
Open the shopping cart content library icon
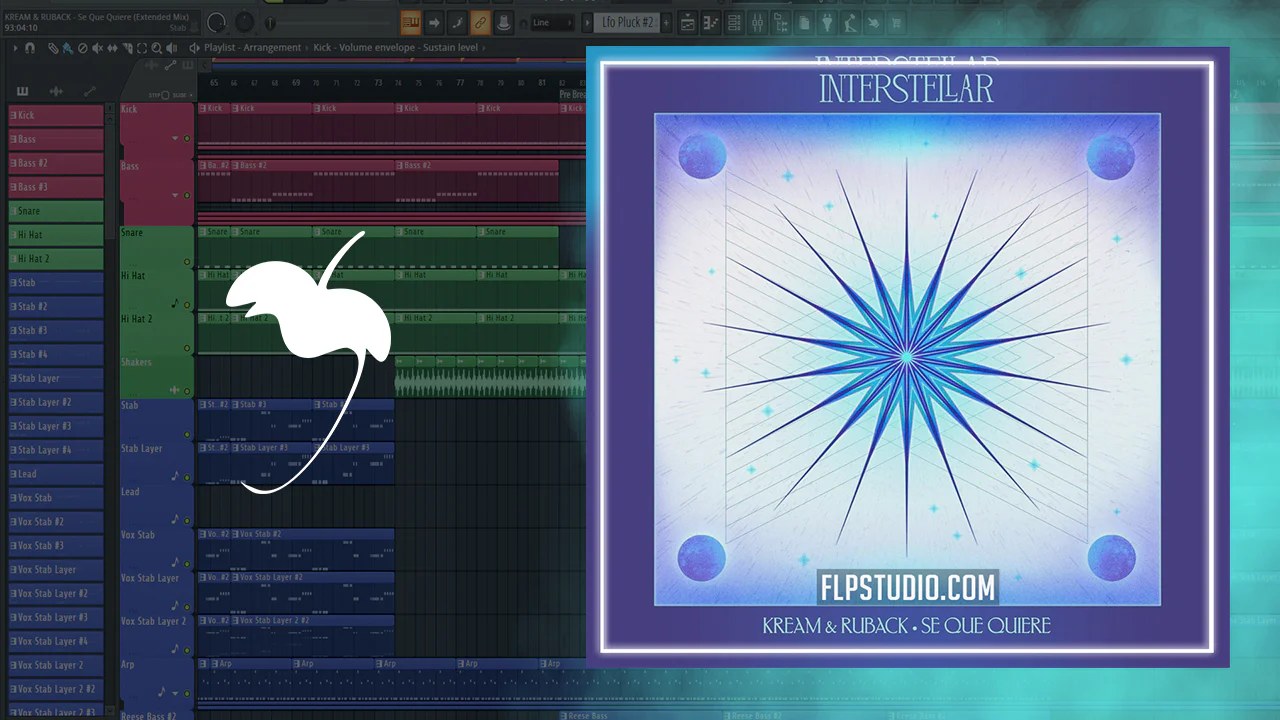click(x=896, y=22)
